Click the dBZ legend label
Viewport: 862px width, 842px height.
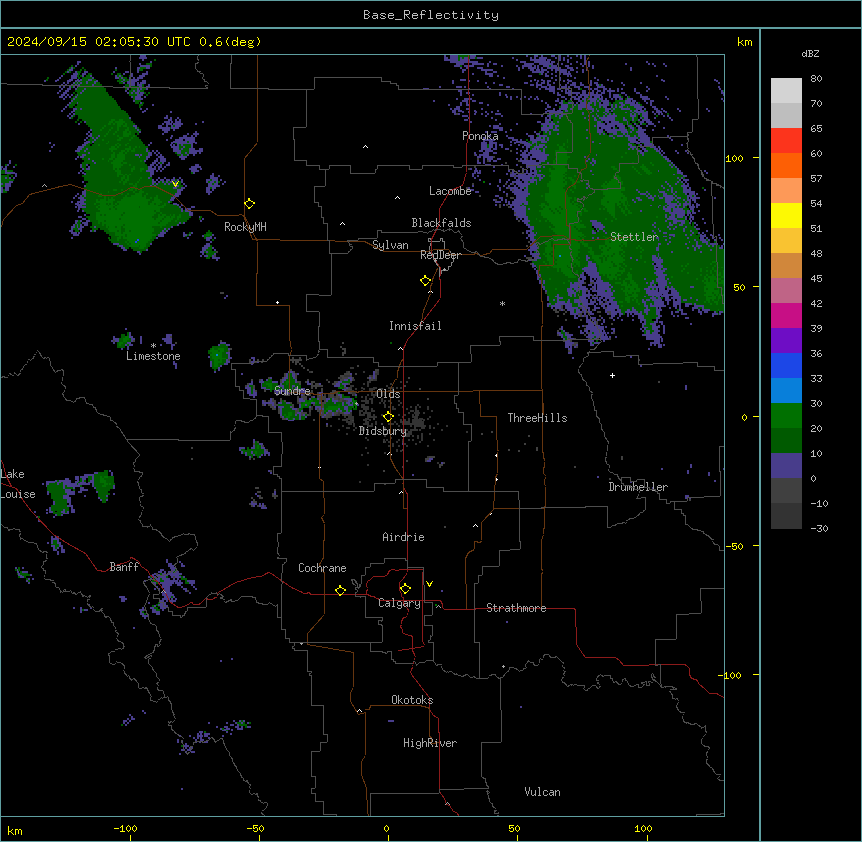pyautogui.click(x=810, y=54)
